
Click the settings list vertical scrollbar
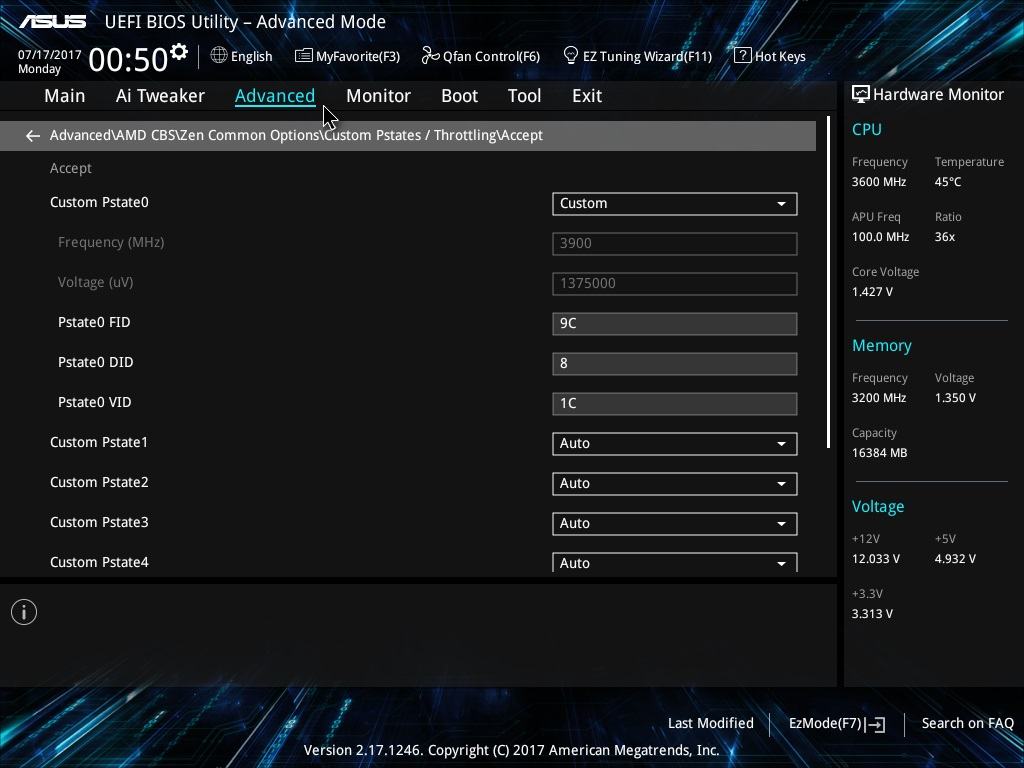tap(828, 282)
